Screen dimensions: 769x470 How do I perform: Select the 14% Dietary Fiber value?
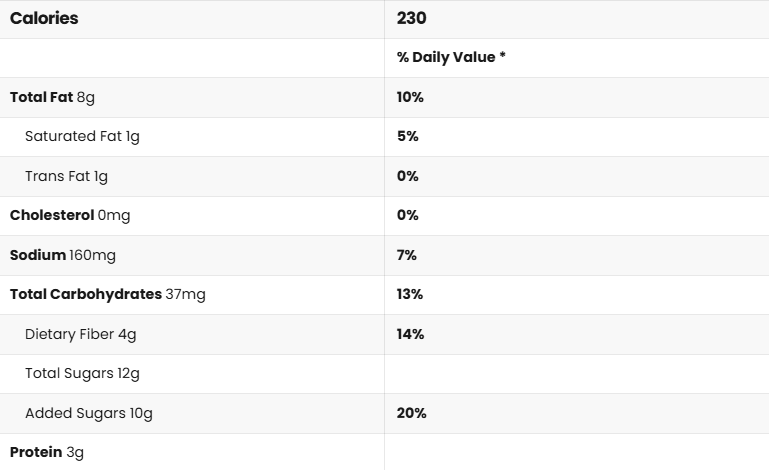click(x=410, y=334)
